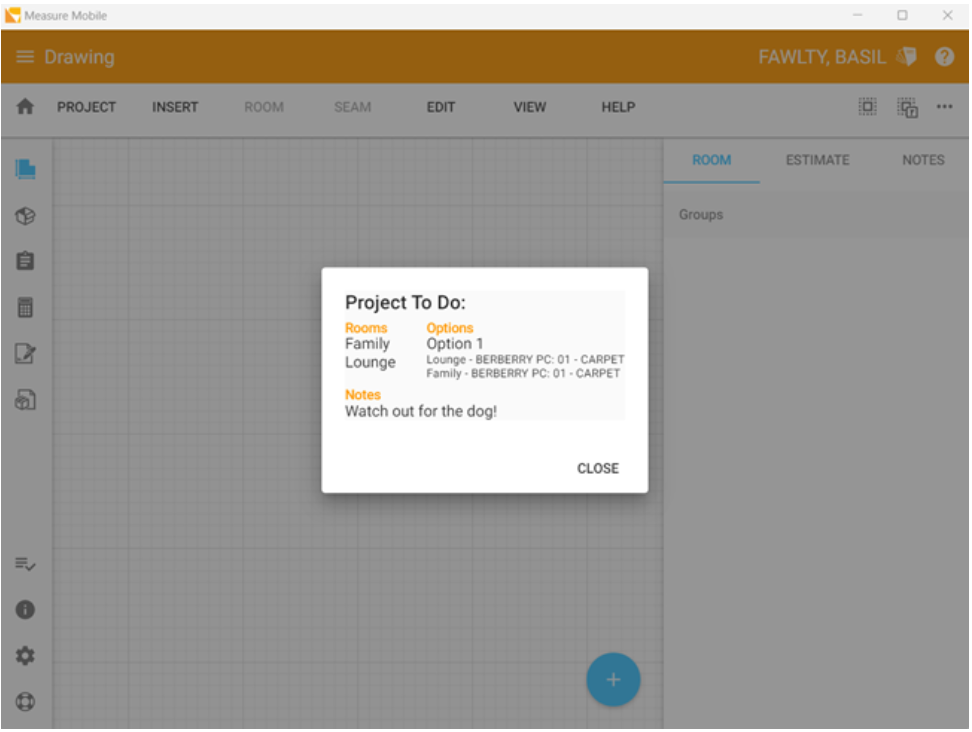The image size is (972, 732).
Task: Open the Project menu
Action: pyautogui.click(x=86, y=107)
